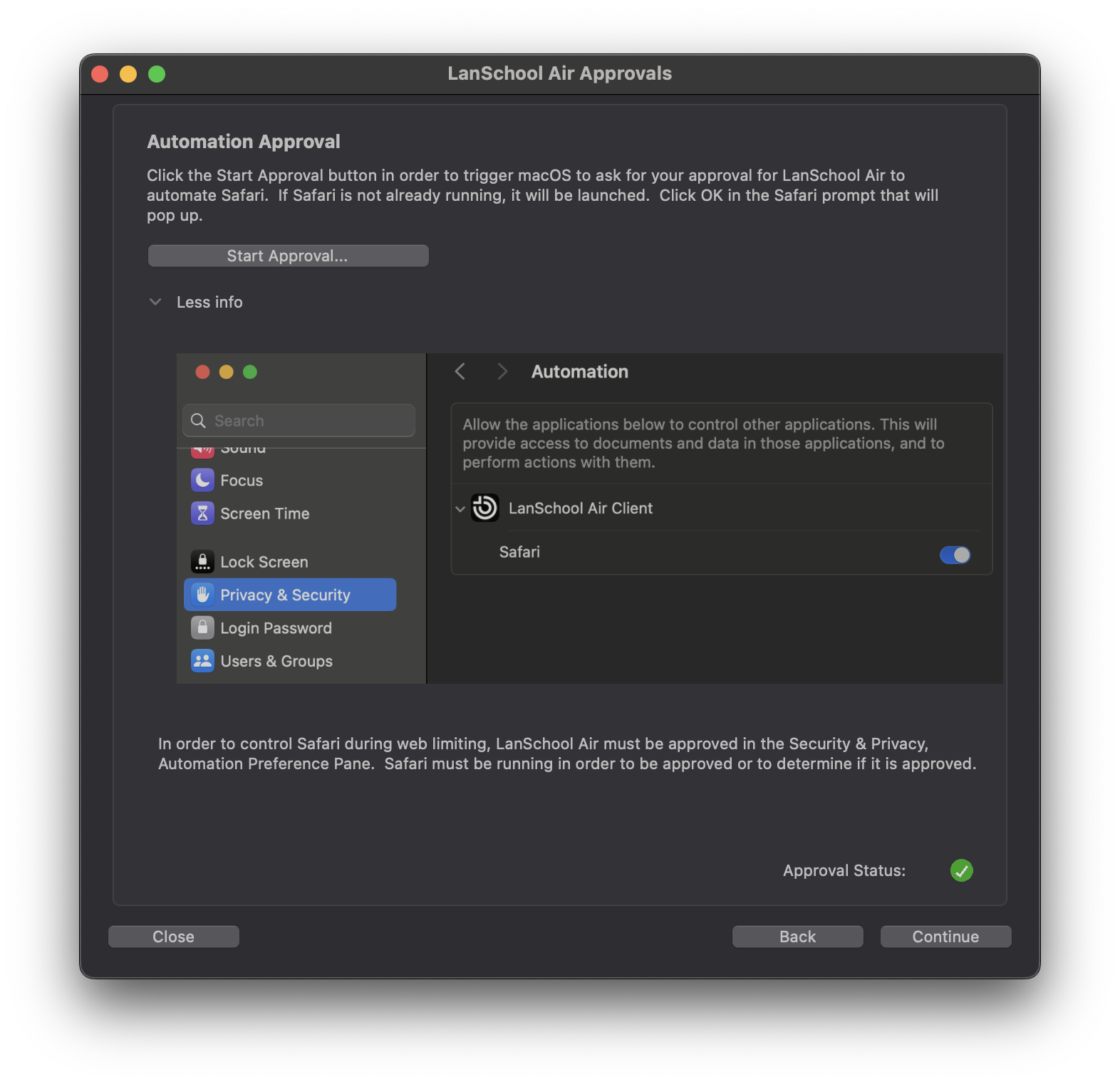Select Screen Time in the sidebar
Viewport: 1120px width, 1084px height.
point(290,514)
